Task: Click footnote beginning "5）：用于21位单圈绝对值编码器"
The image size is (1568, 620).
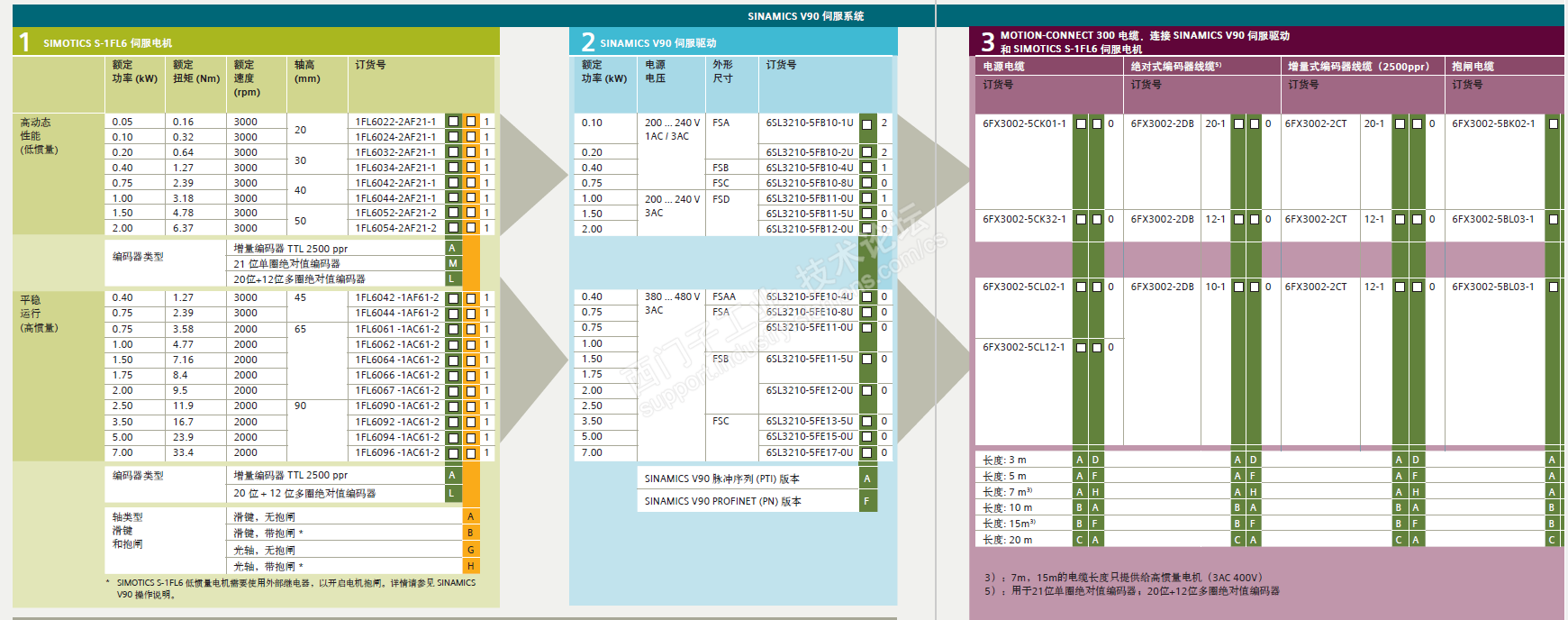Action: (x=1131, y=591)
